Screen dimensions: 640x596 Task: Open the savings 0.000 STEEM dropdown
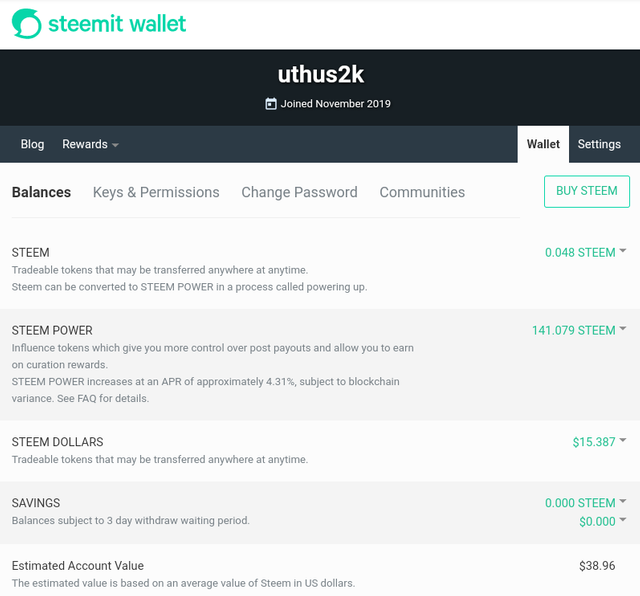point(585,503)
